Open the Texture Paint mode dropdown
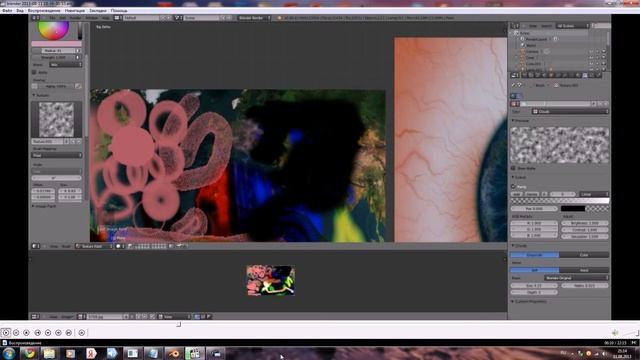 click(x=94, y=246)
